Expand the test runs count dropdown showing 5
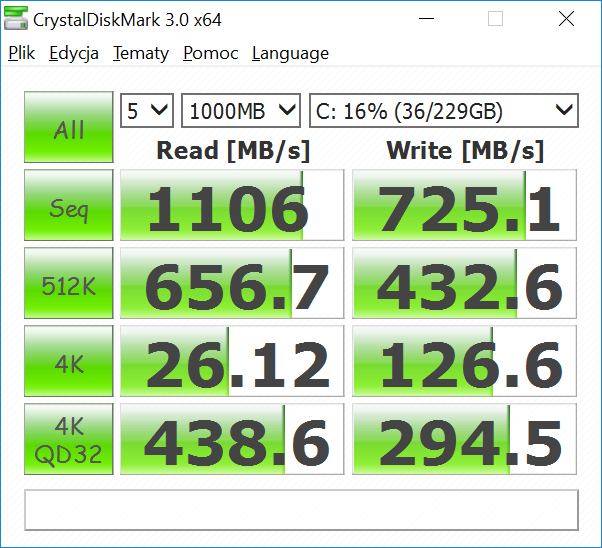 (x=147, y=111)
